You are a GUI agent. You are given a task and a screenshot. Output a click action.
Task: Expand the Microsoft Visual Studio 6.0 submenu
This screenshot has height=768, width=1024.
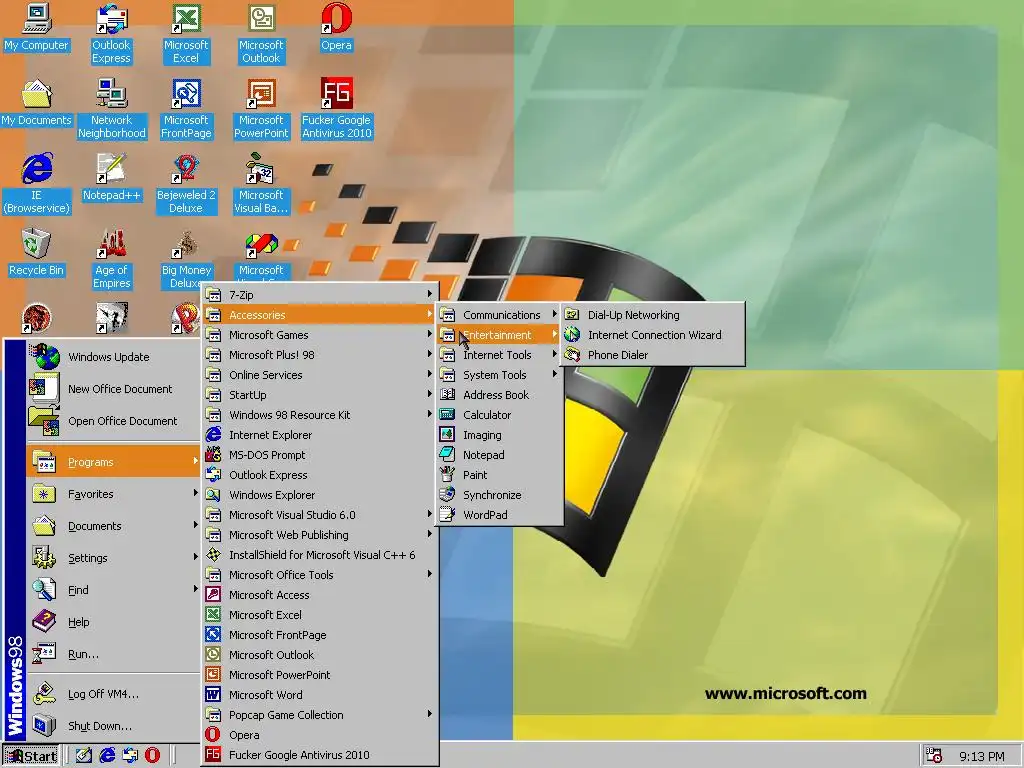320,515
